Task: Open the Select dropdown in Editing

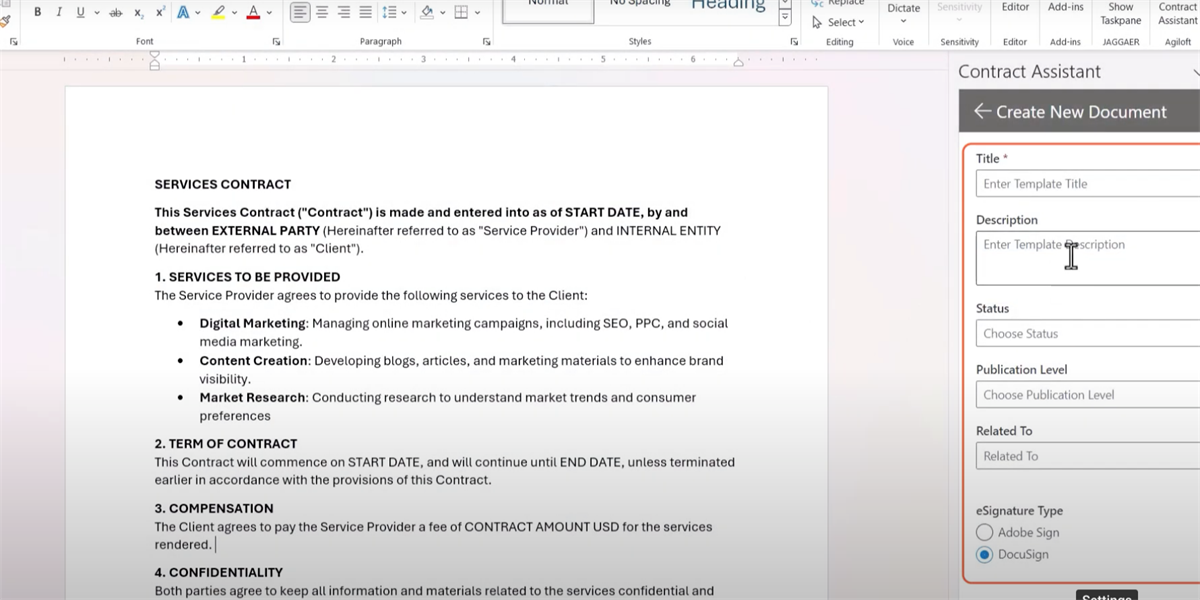Action: [x=838, y=22]
